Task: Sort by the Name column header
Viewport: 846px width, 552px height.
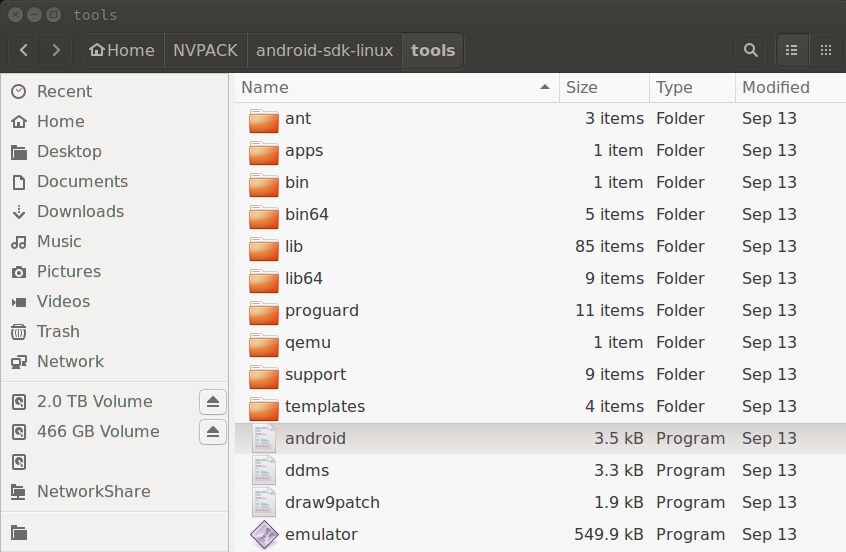Action: click(x=397, y=87)
